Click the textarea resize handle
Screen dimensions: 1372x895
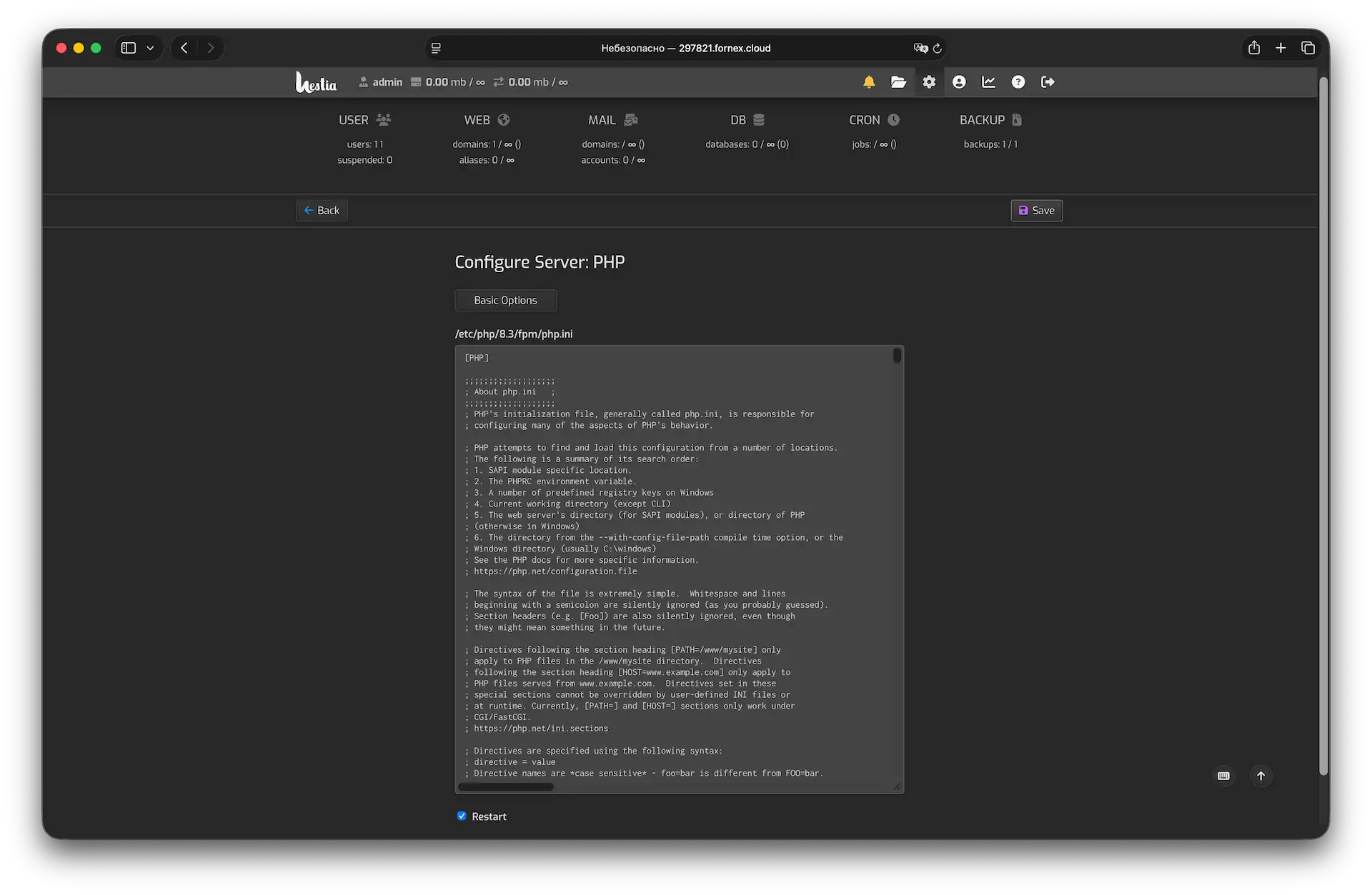coord(898,786)
